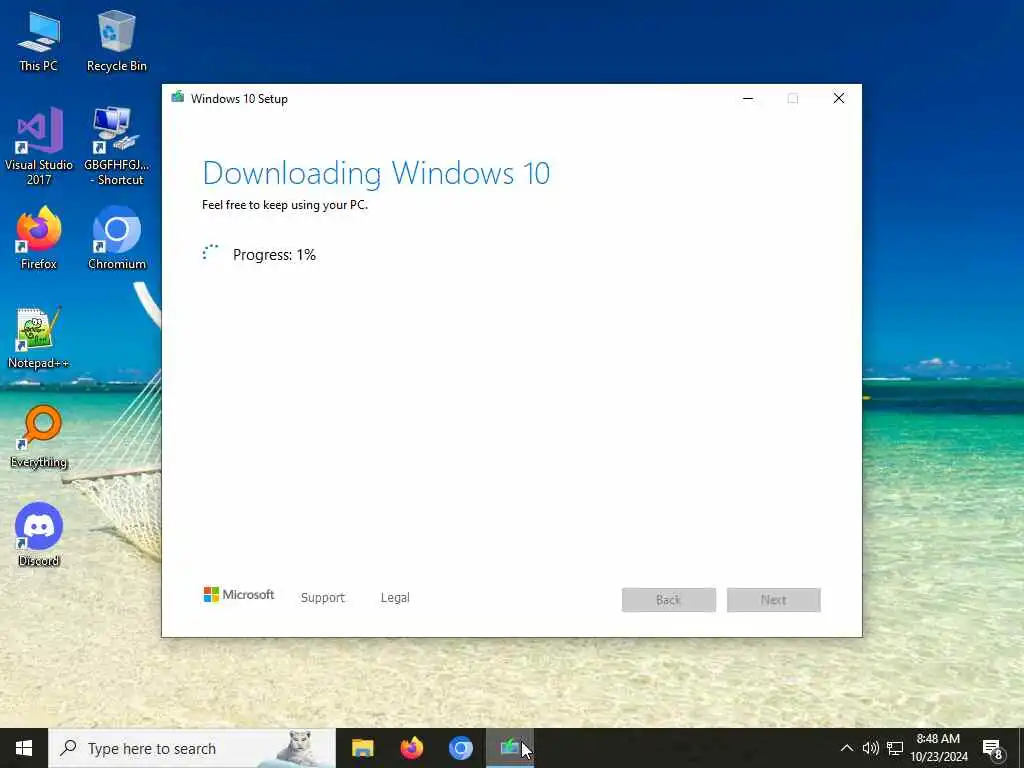Screen dimensions: 1024x768
Task: Focus the 'Type here to search' taskbar box
Action: point(192,748)
